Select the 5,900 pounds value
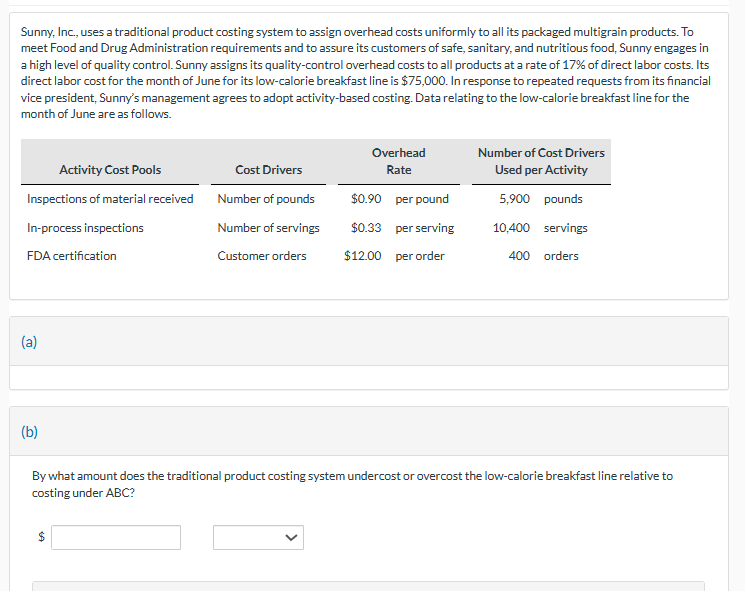The width and height of the screenshot is (745, 591). point(541,199)
